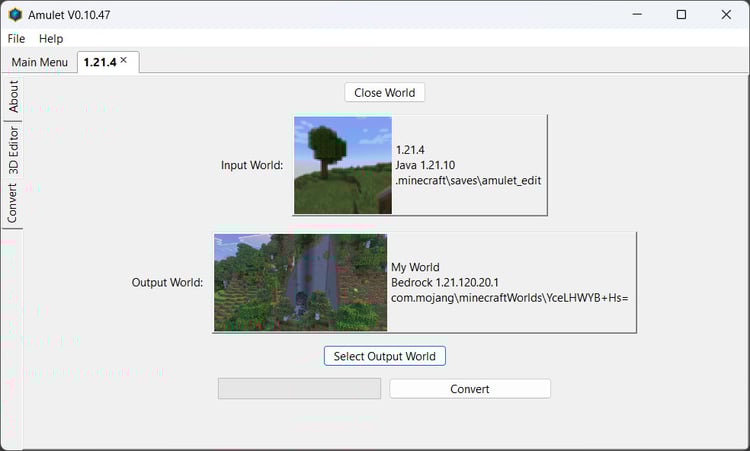Open the File menu
The height and width of the screenshot is (451, 750).
click(16, 39)
